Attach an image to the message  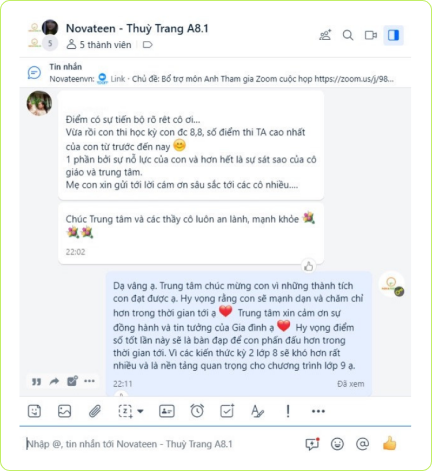point(64,411)
